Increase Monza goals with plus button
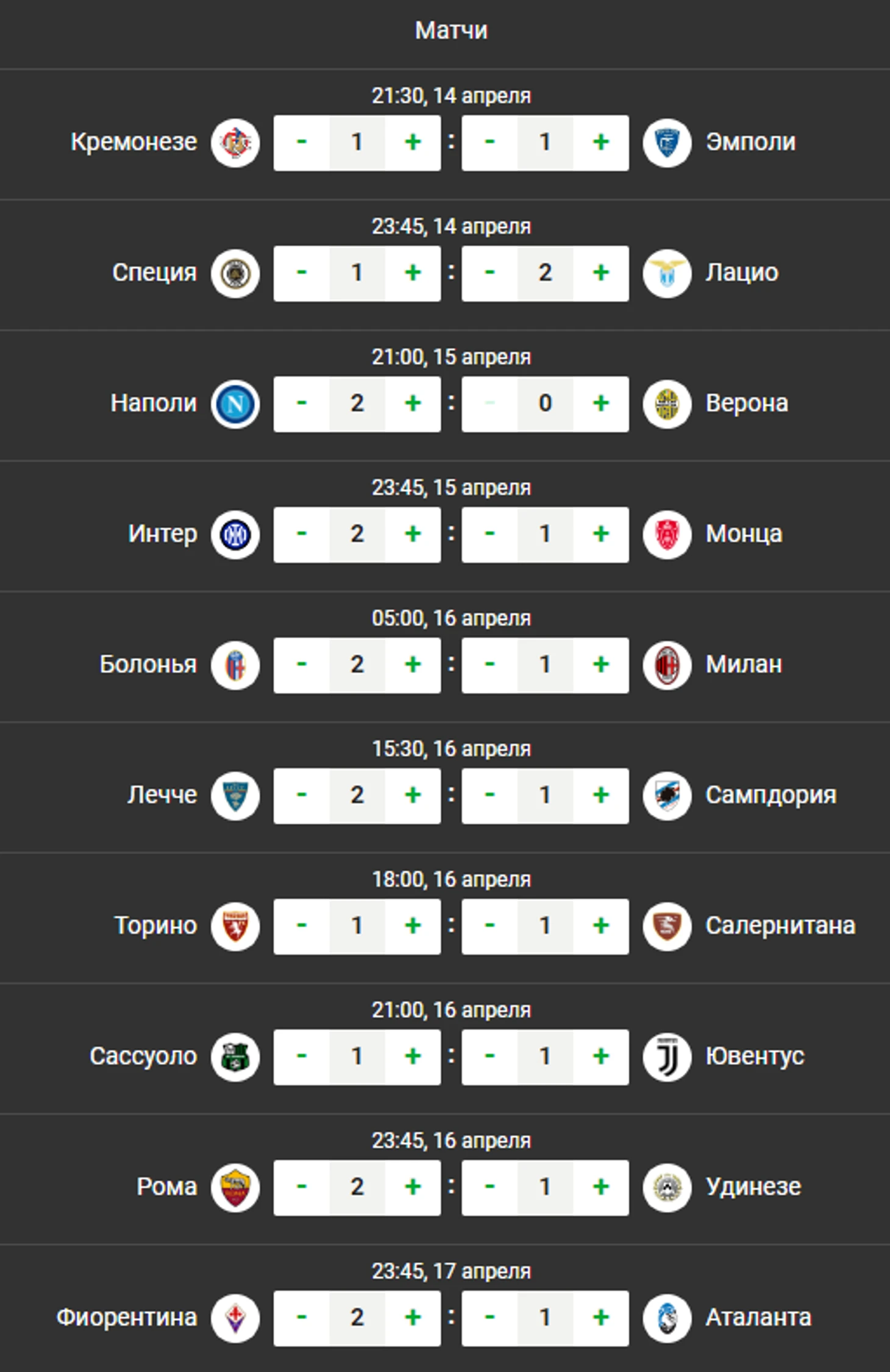This screenshot has width=890, height=1372. coord(601,535)
